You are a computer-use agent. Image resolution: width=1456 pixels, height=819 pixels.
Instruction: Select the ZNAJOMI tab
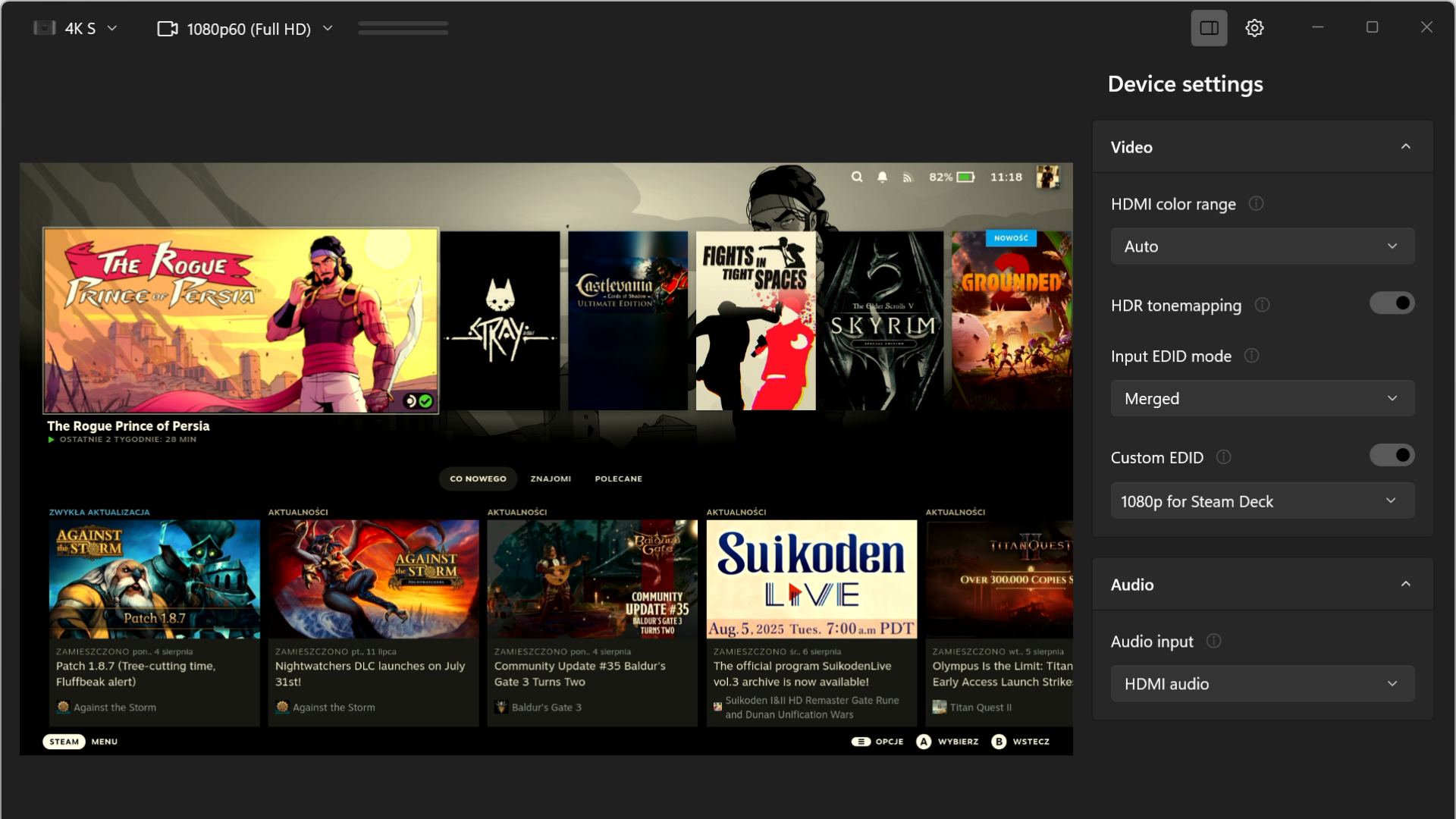(x=551, y=479)
